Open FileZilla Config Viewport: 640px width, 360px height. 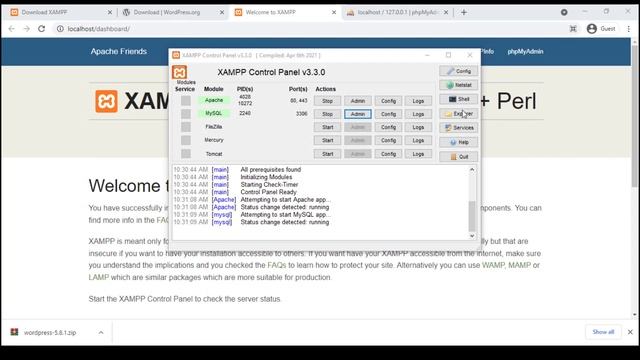coord(388,127)
